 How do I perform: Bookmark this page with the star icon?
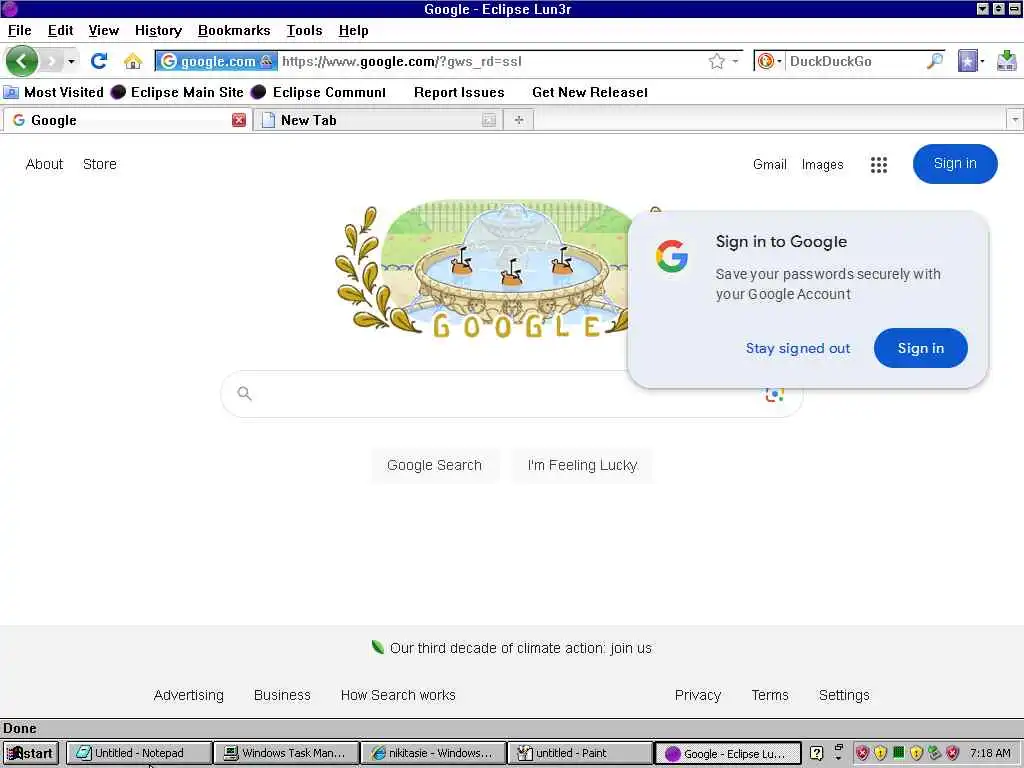716,61
